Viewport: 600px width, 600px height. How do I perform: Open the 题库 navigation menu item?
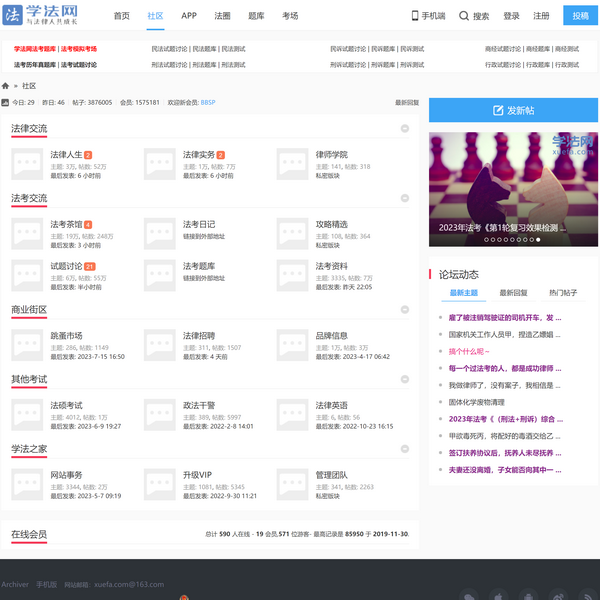pyautogui.click(x=256, y=16)
